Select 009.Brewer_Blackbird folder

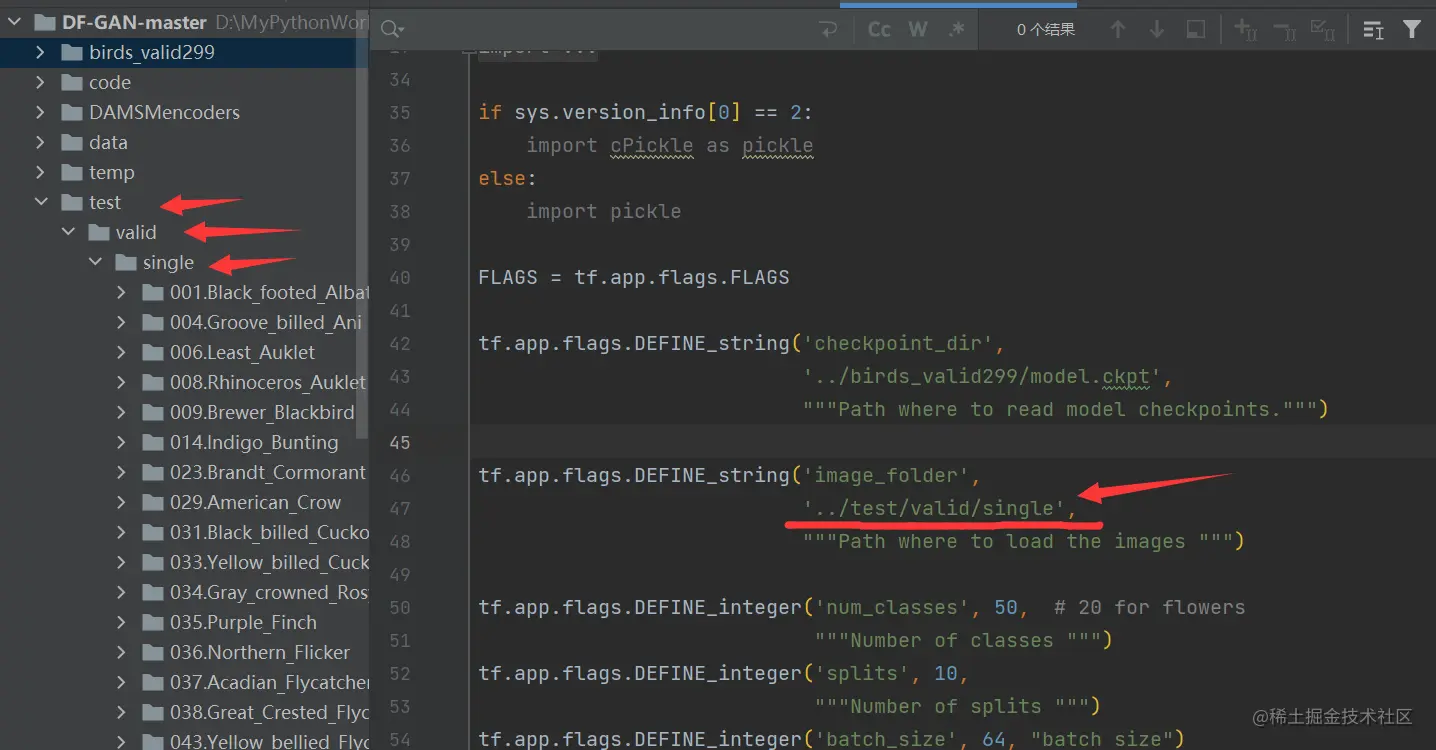[x=262, y=412]
